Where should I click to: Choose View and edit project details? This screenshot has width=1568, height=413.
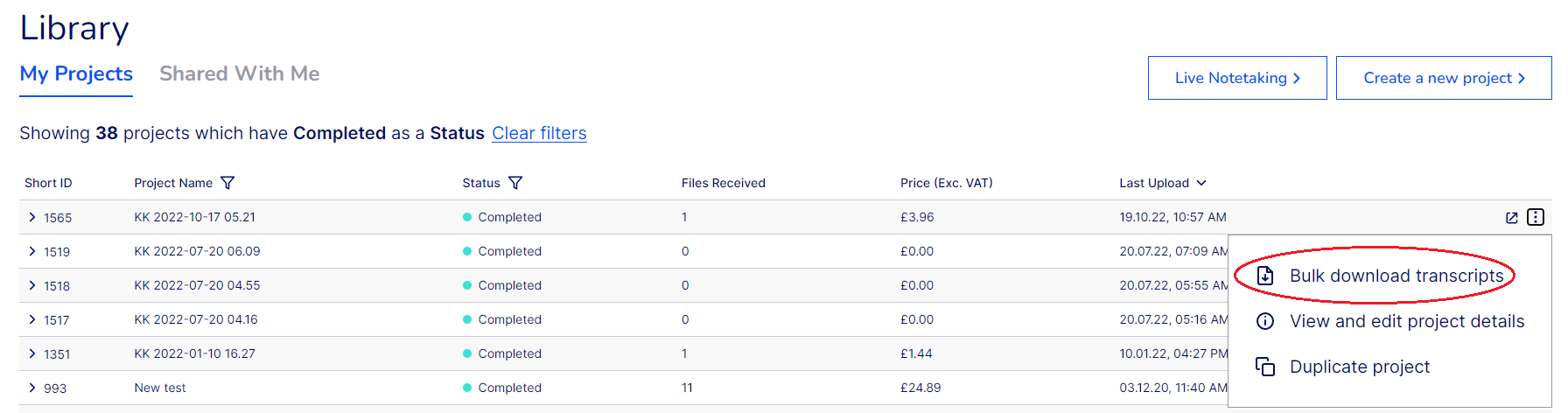click(x=1406, y=321)
